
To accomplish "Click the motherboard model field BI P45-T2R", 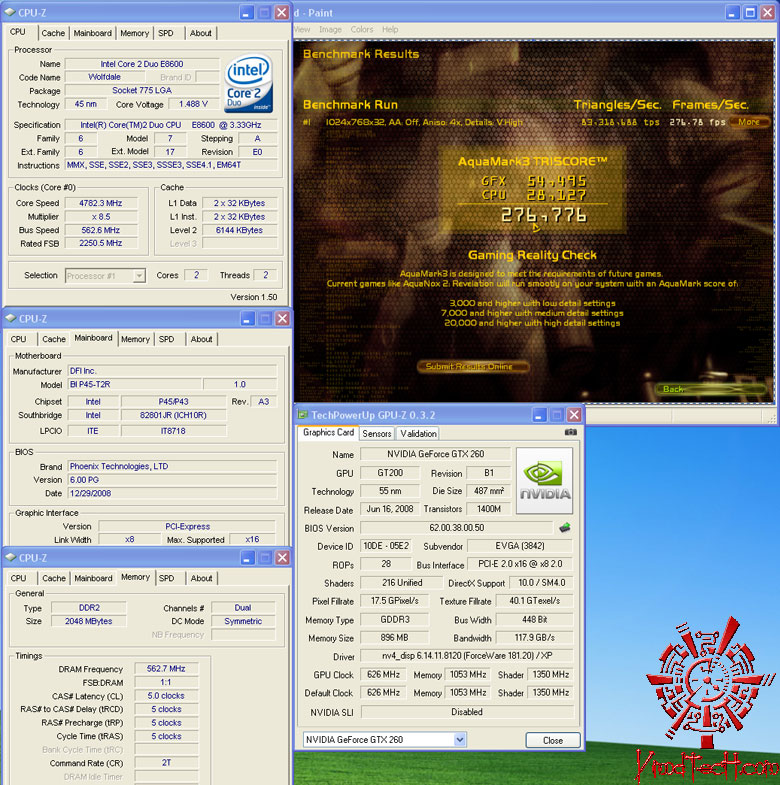I will tap(135, 384).
